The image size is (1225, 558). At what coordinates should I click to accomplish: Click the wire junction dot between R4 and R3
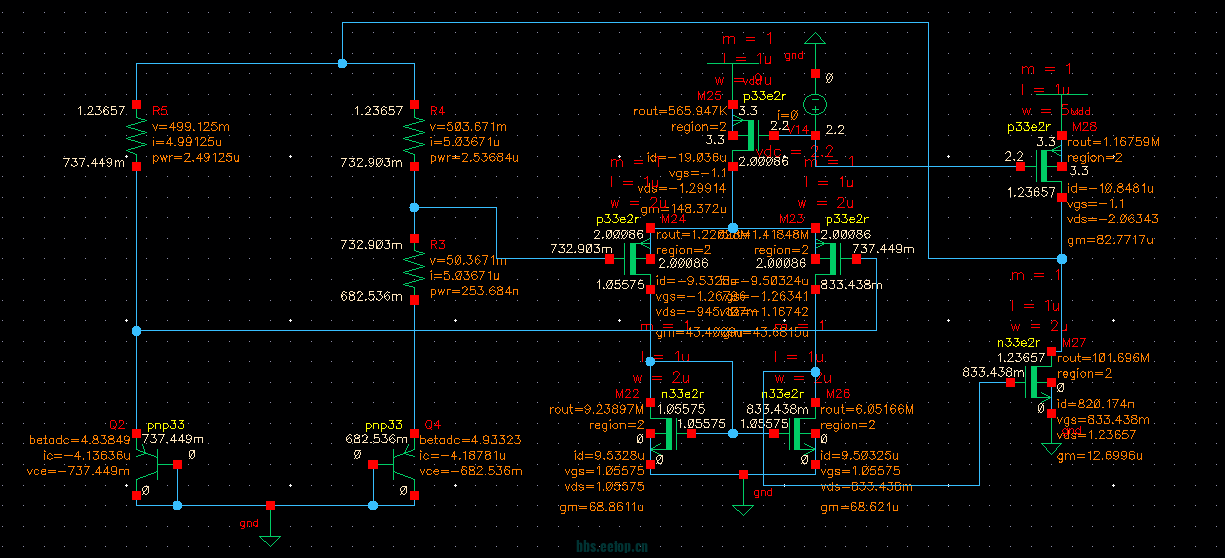pos(414,208)
